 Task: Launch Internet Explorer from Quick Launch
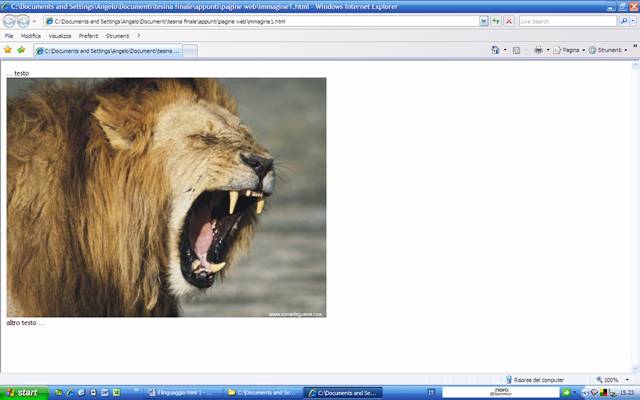[x=70, y=393]
